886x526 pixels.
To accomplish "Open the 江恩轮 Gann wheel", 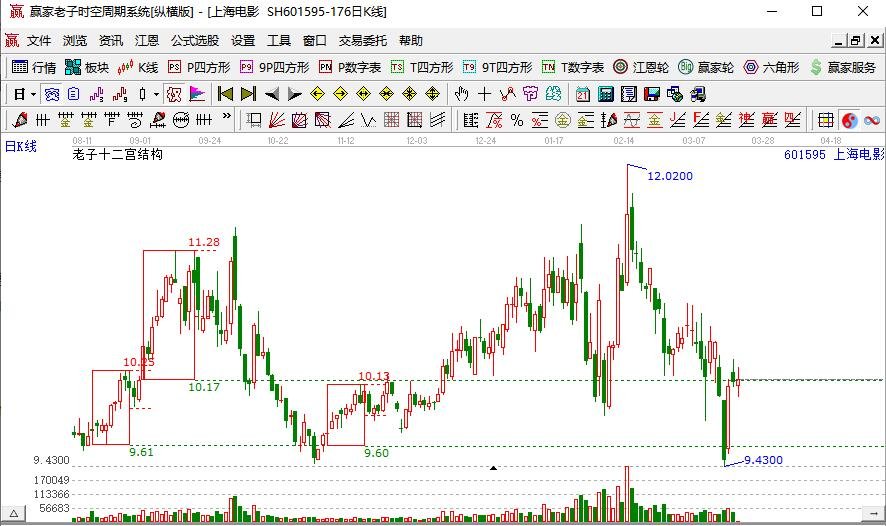I will click(x=641, y=67).
